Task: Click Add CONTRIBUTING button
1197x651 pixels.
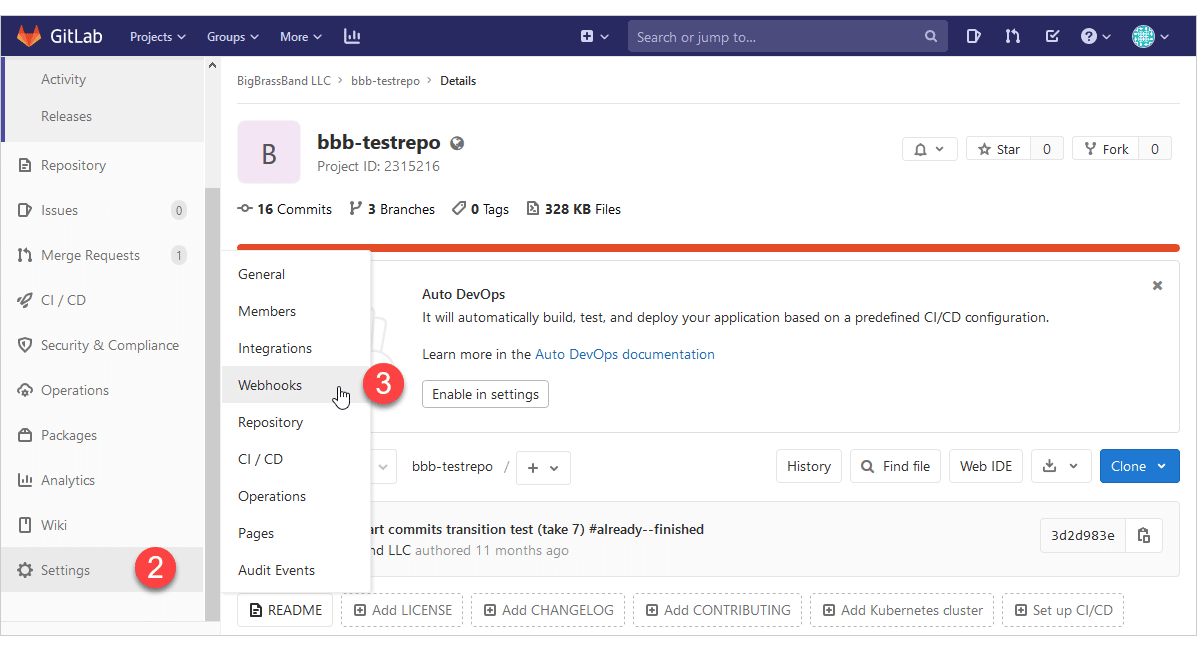Action: point(718,610)
